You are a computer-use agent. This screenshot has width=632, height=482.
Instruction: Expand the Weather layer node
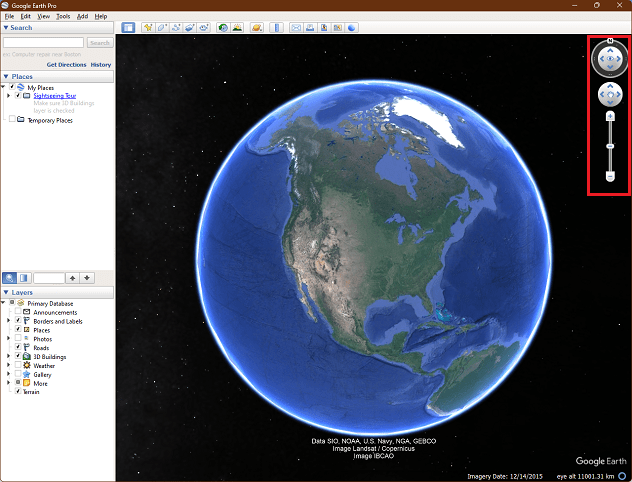[9, 365]
